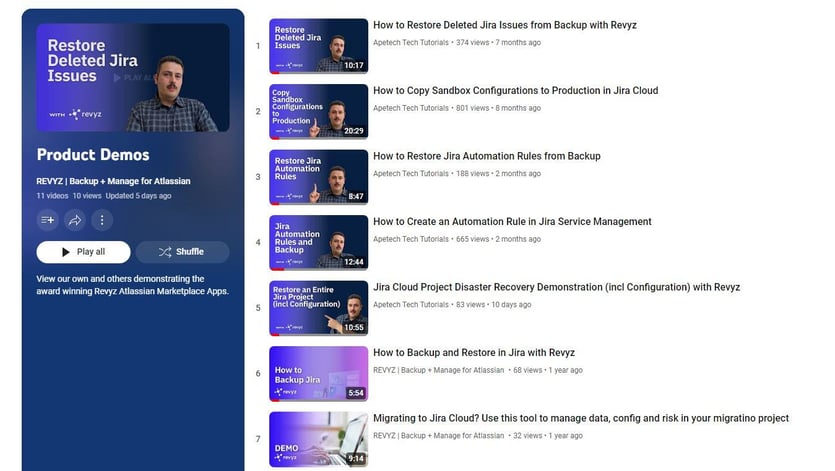The width and height of the screenshot is (835, 471).
Task: Click the save playlist icon
Action: coord(48,220)
